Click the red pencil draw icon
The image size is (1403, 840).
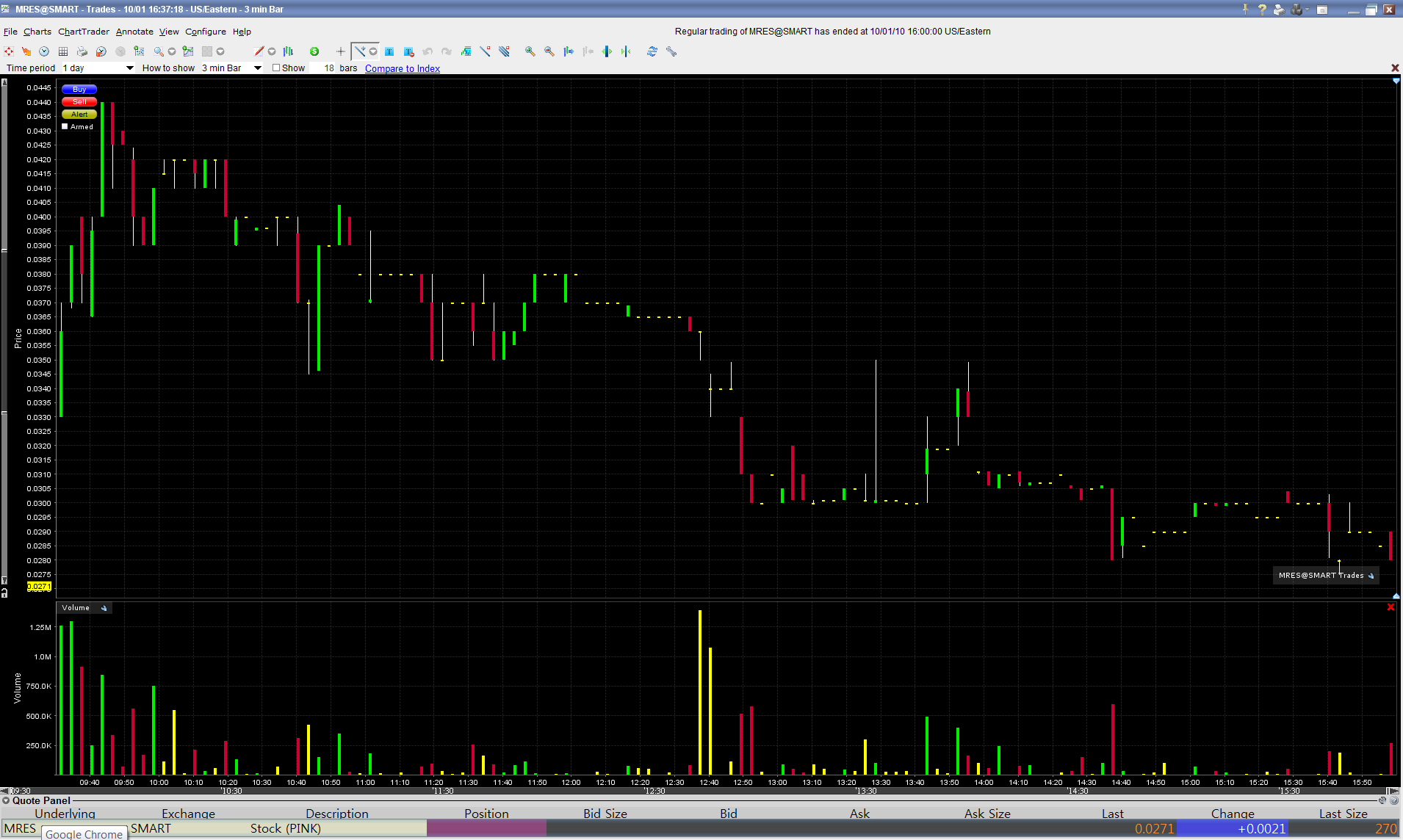(259, 51)
